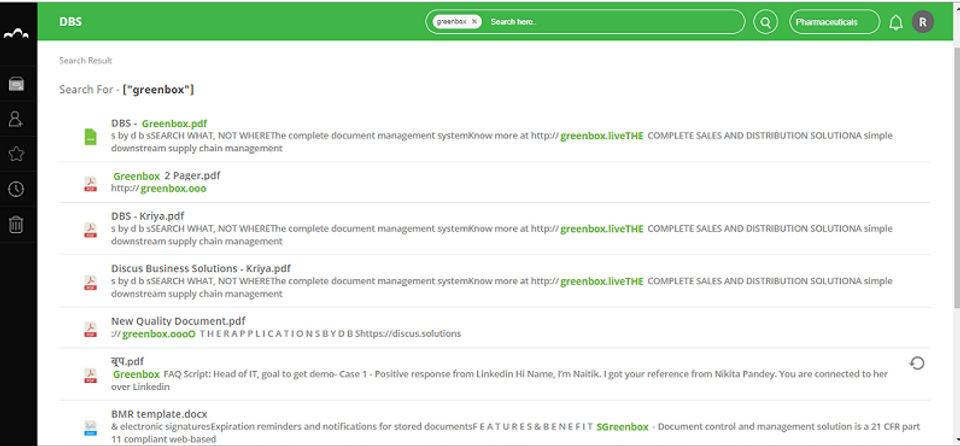The height and width of the screenshot is (446, 960).
Task: Open recent clock icon in sidebar
Action: click(17, 189)
